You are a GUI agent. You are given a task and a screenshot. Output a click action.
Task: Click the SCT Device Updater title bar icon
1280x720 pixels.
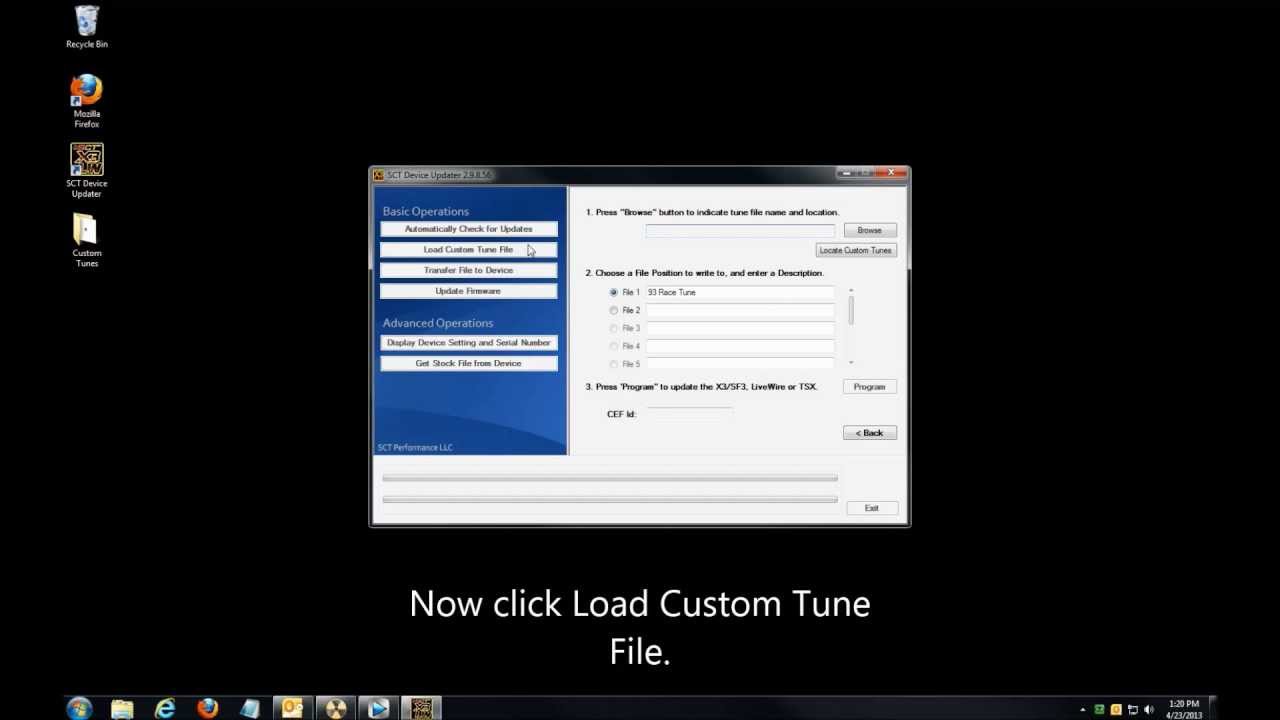click(x=379, y=175)
